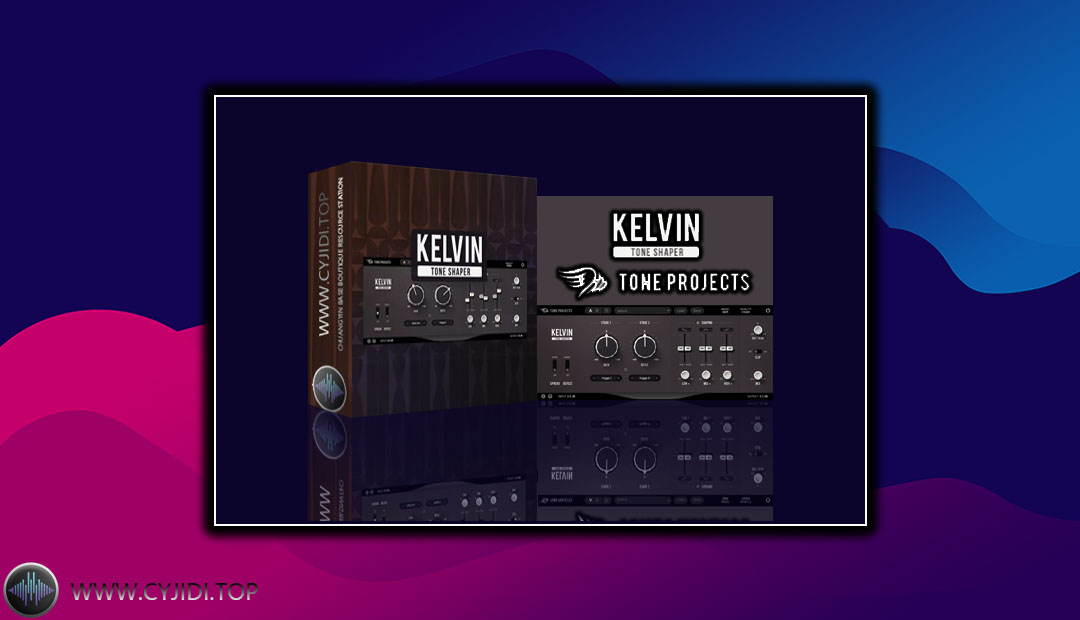Toggle the Shaping section enable dot in flat panel

[698, 322]
